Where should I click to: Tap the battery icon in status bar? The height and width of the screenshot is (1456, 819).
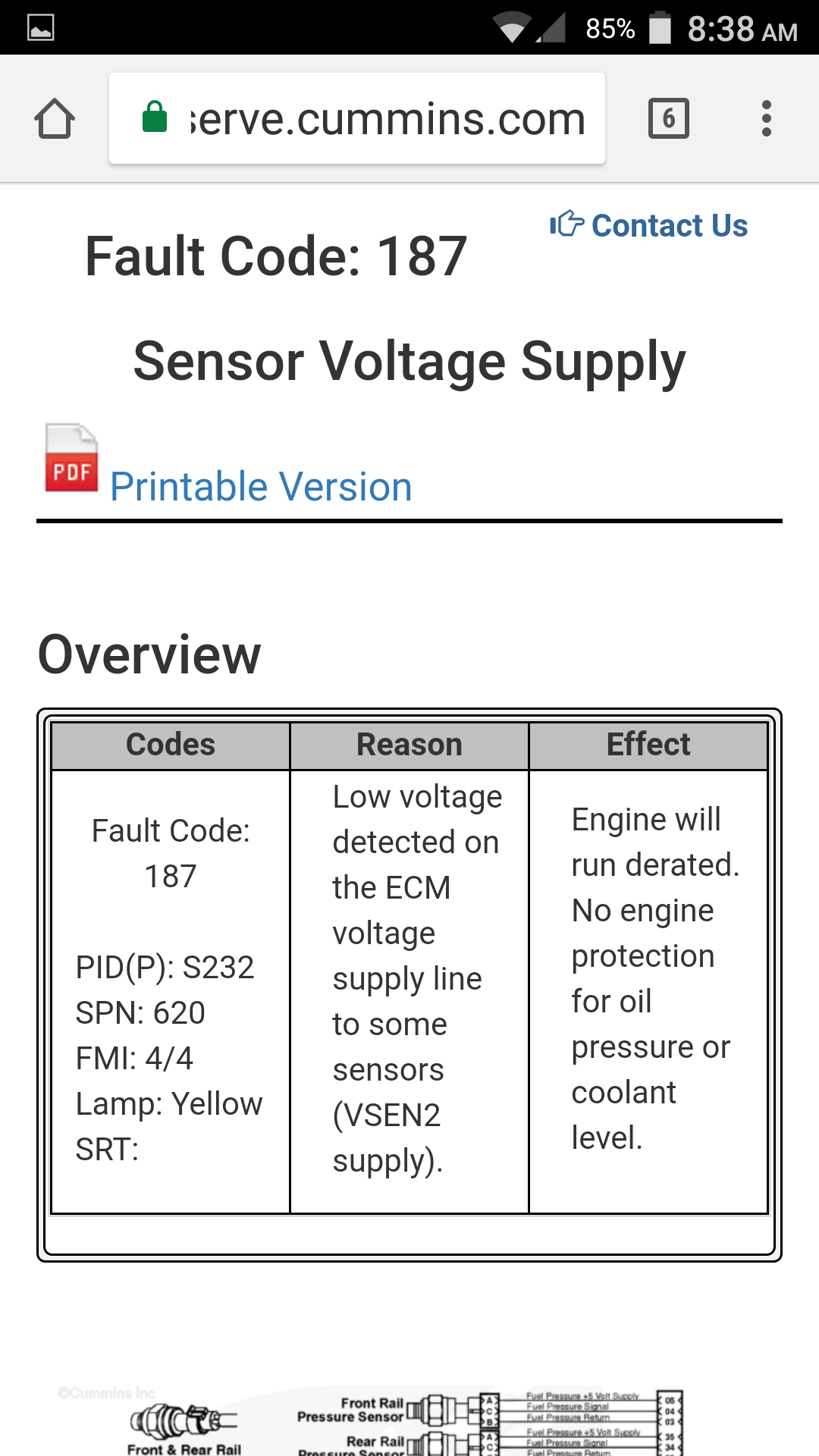coord(660,28)
